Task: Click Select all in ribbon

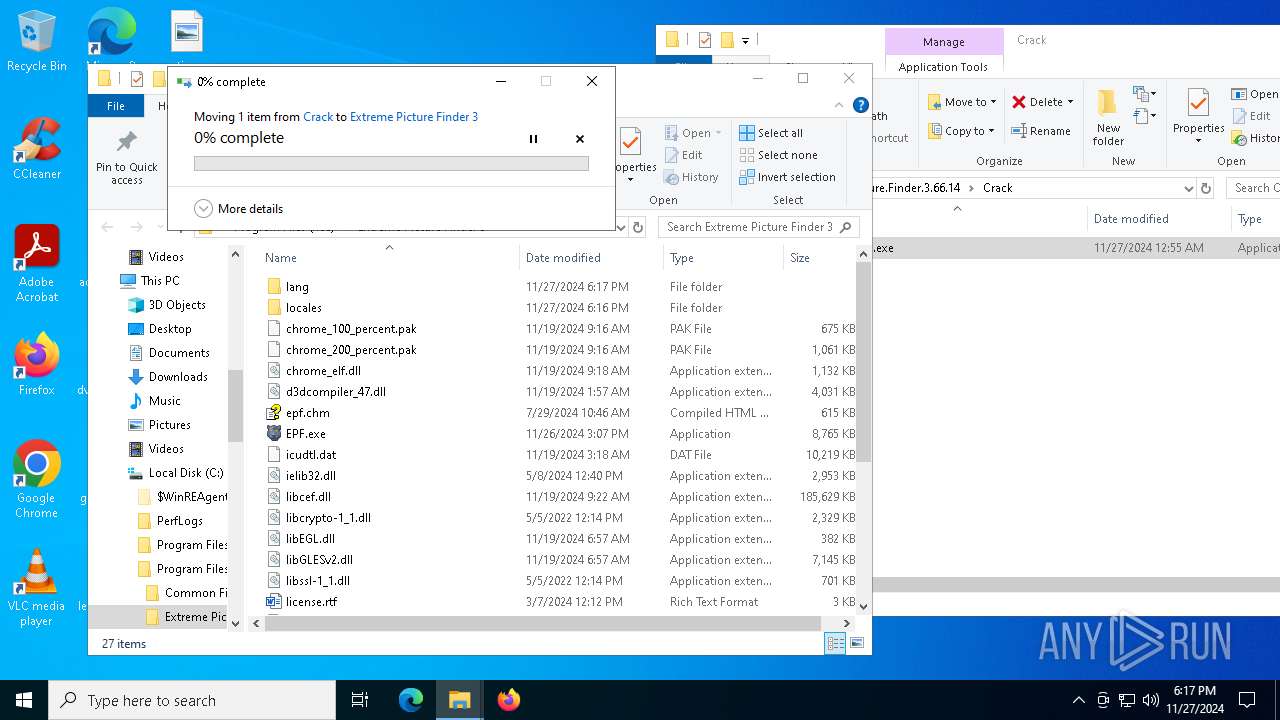Action: point(771,133)
